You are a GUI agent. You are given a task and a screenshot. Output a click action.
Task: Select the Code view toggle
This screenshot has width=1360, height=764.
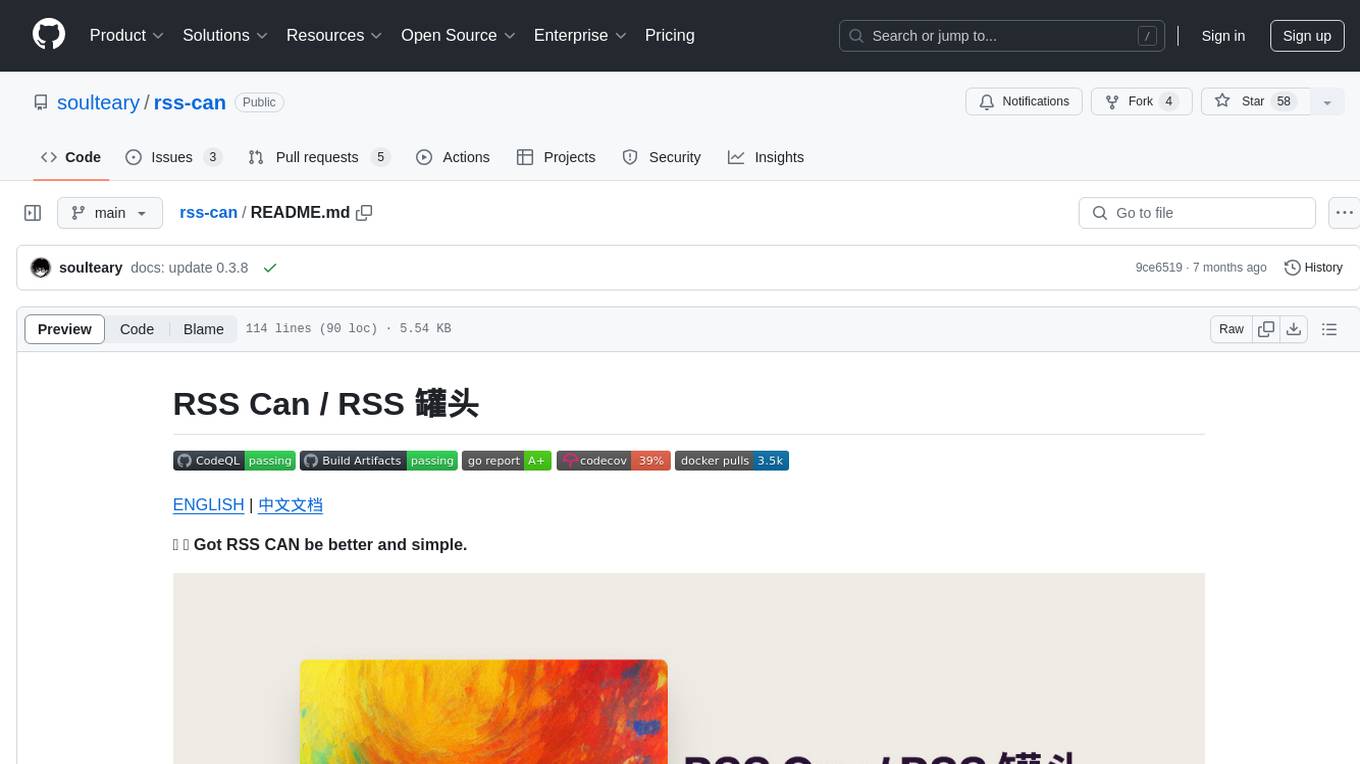137,329
